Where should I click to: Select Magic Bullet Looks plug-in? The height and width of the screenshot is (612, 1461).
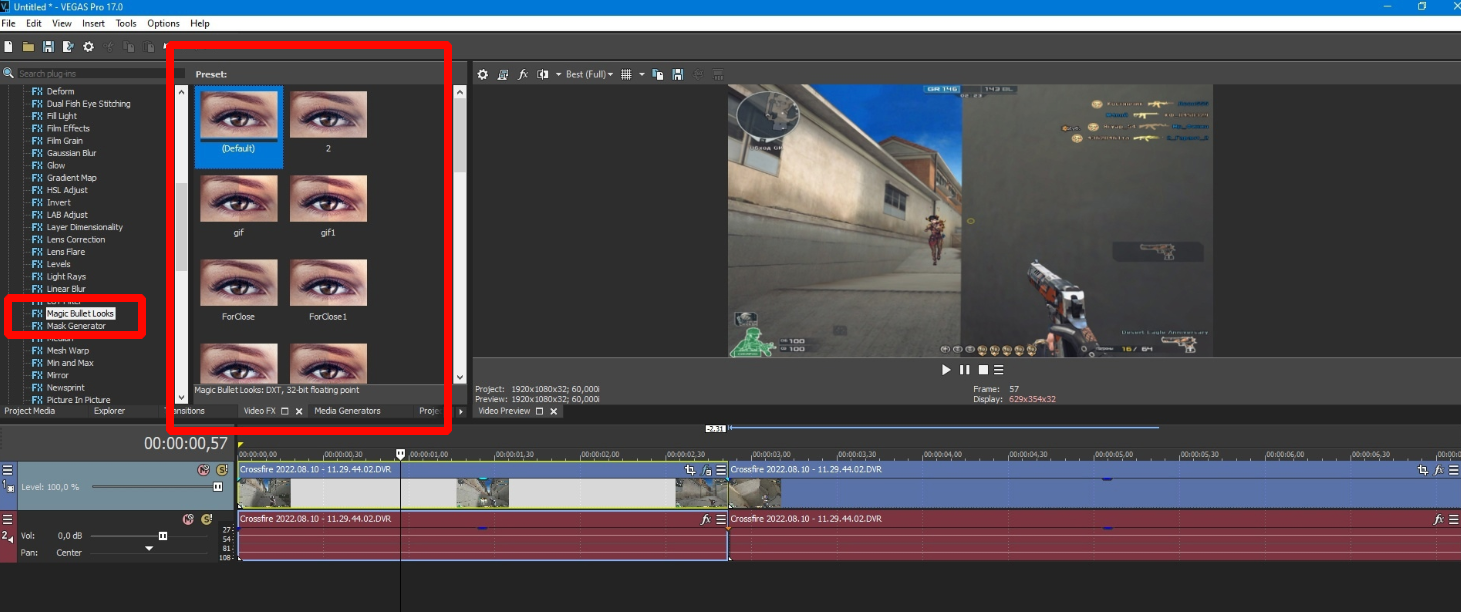click(x=80, y=314)
